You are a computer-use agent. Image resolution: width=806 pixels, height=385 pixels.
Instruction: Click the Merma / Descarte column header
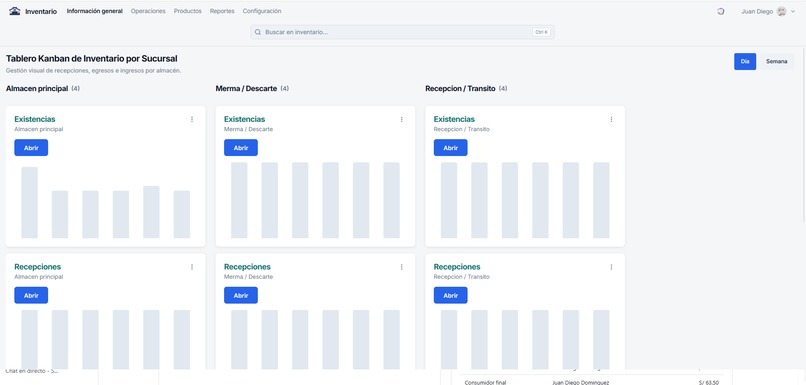coord(246,88)
